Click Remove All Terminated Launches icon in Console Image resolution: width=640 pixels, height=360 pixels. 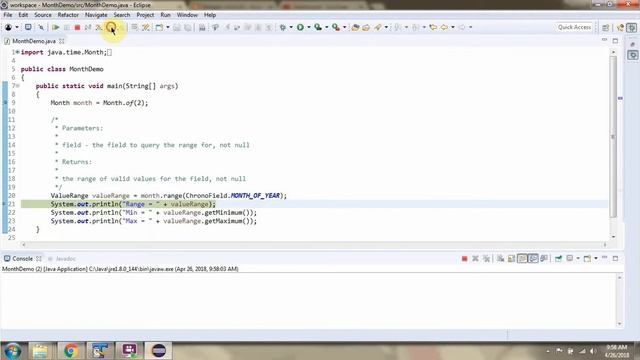486,259
